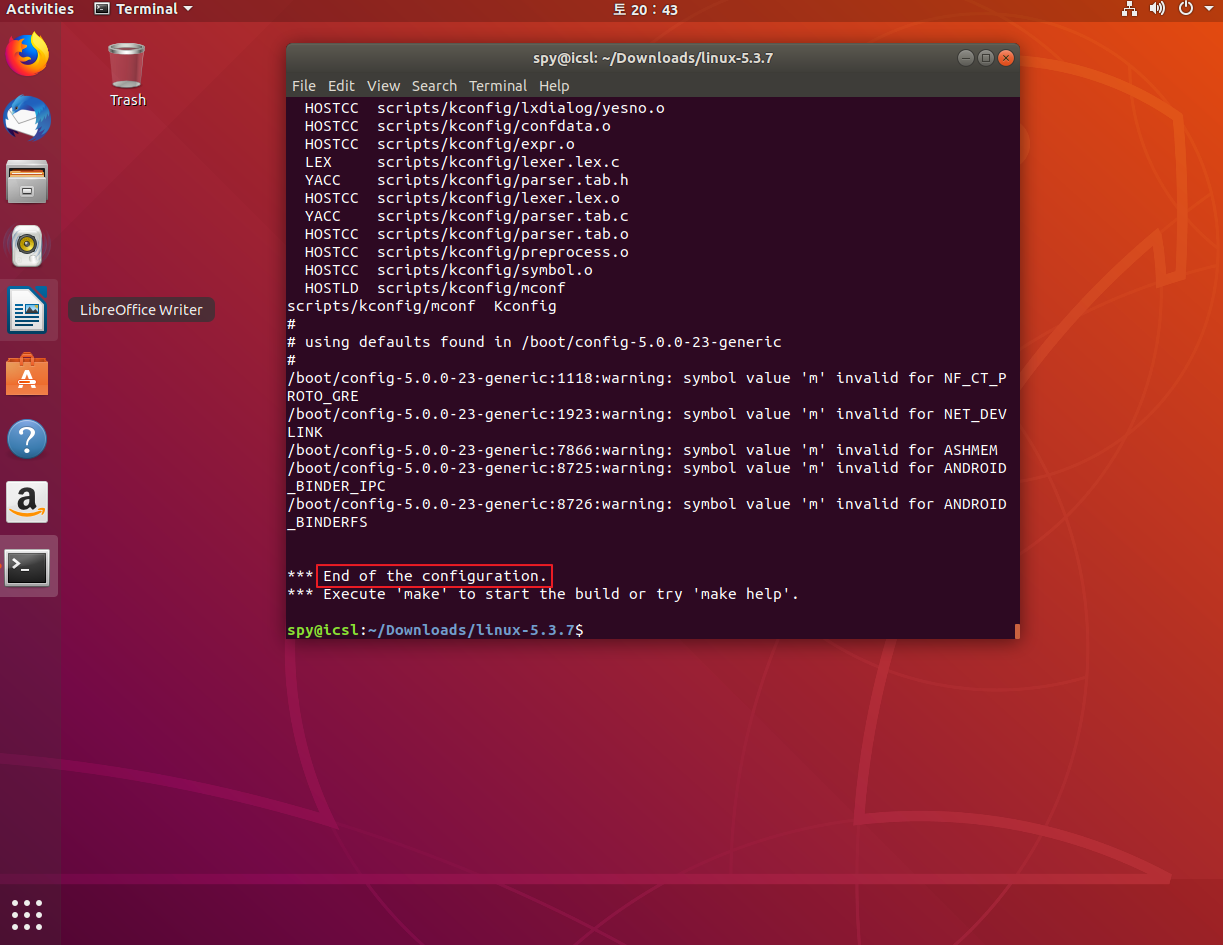This screenshot has width=1223, height=945.
Task: Open Amazon launcher in the dock
Action: point(28,502)
